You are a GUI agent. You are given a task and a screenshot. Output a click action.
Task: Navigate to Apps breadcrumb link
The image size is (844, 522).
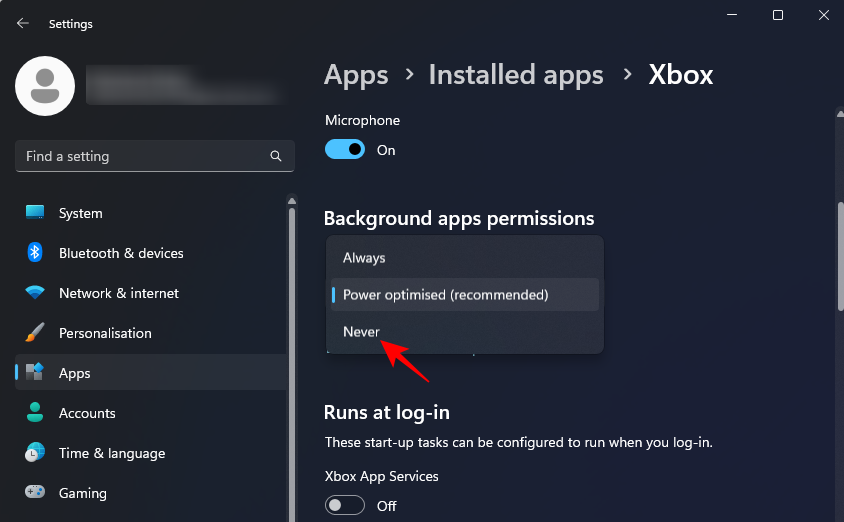tap(356, 75)
